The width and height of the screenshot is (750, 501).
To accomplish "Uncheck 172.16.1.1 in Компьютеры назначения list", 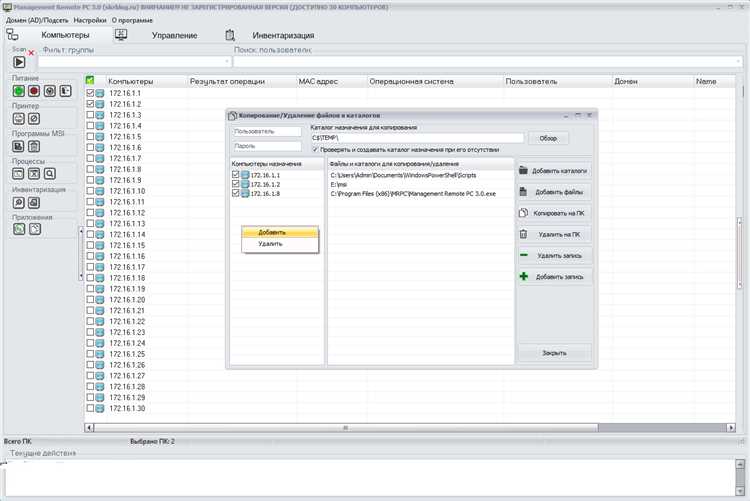I will coord(235,175).
